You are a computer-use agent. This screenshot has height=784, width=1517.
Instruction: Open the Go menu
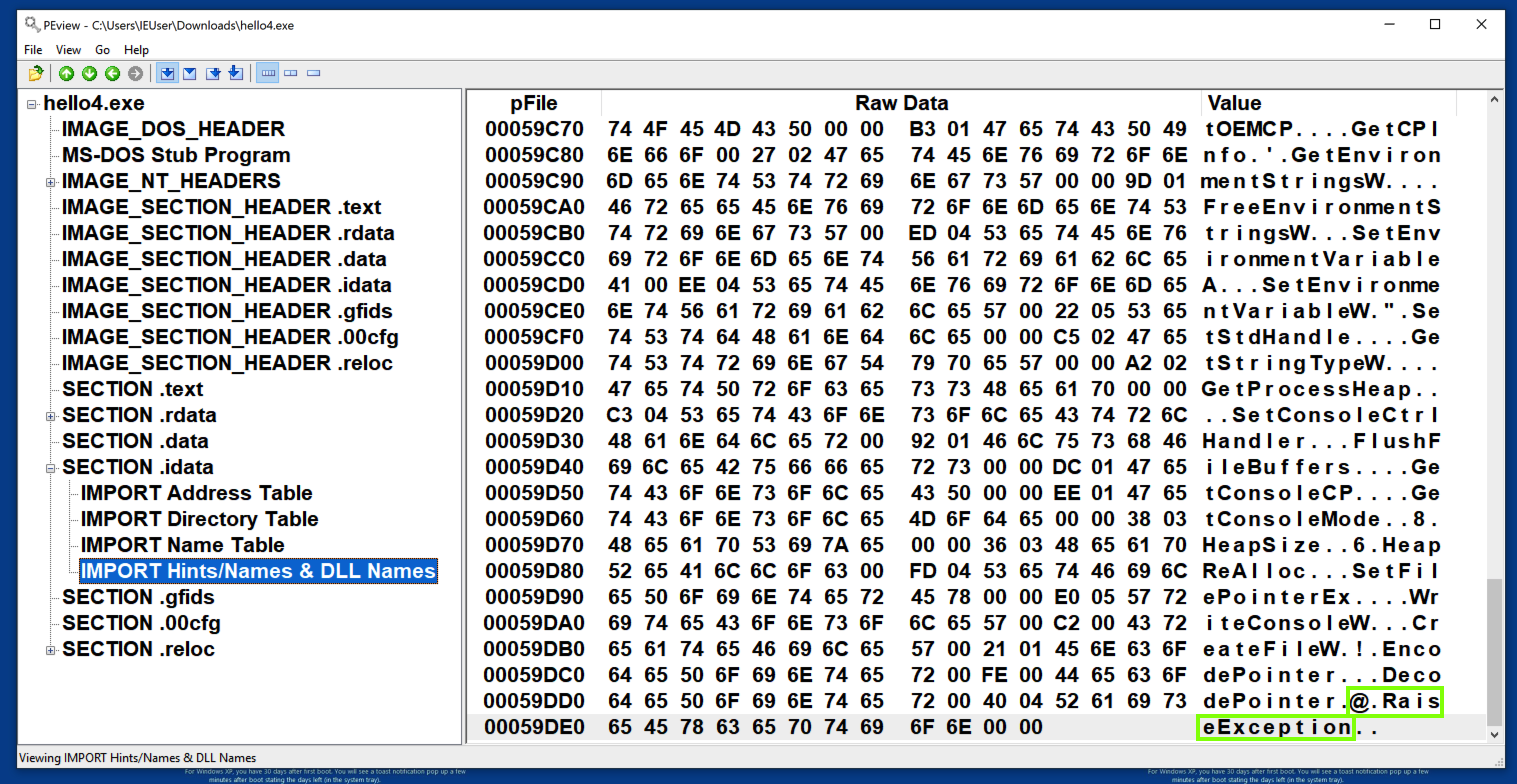[x=102, y=49]
